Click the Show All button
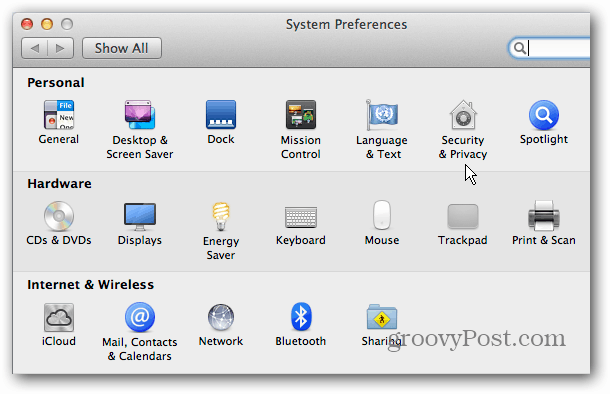This screenshot has height=394, width=610. pos(122,48)
